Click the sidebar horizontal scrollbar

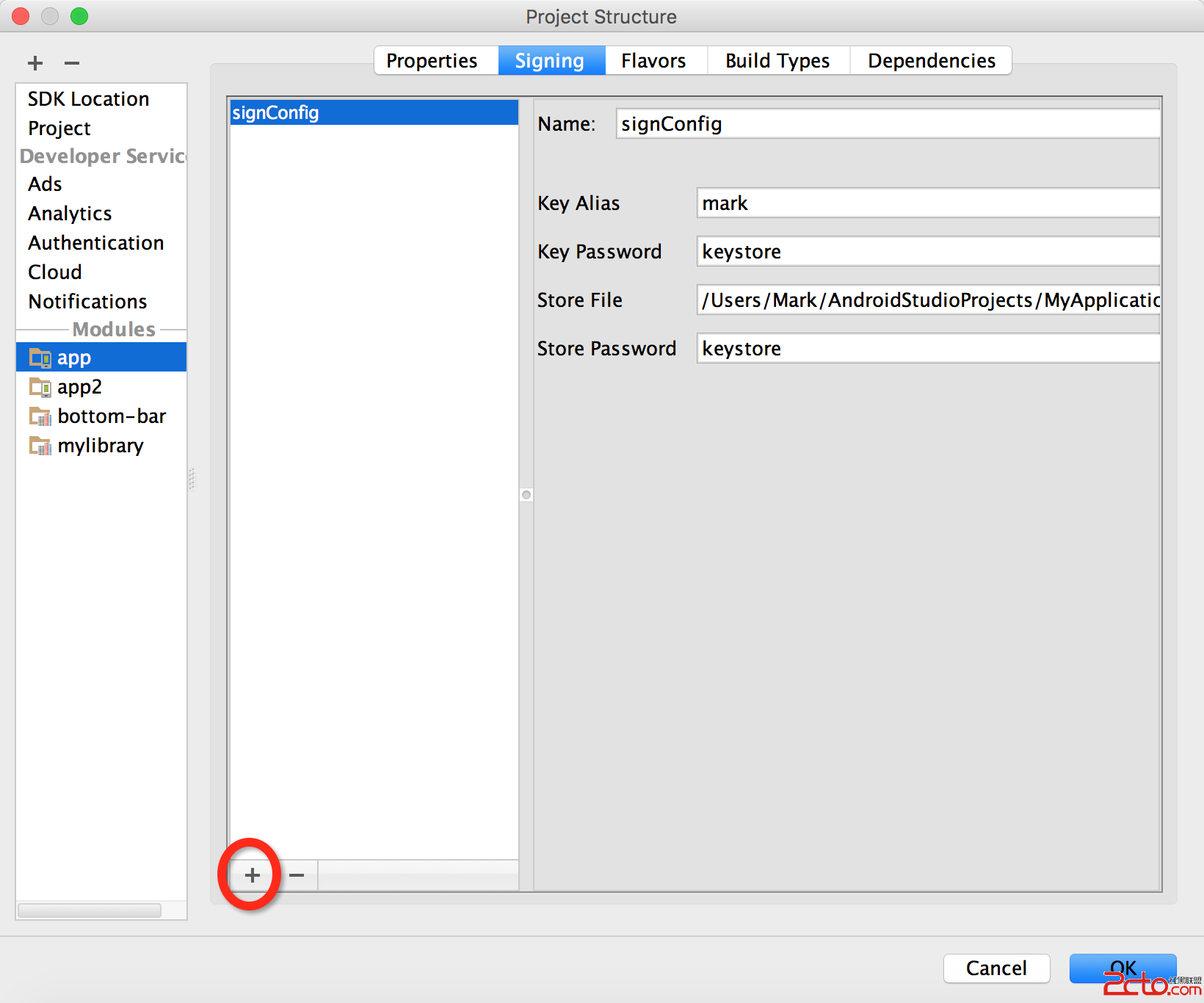click(x=90, y=910)
